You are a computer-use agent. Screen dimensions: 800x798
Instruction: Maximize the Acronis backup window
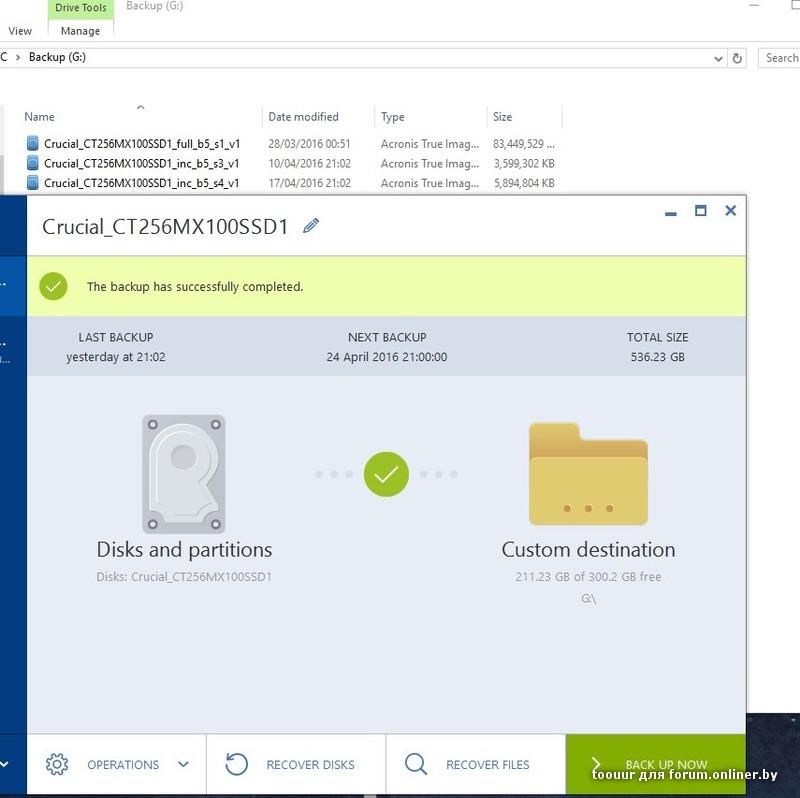click(701, 210)
